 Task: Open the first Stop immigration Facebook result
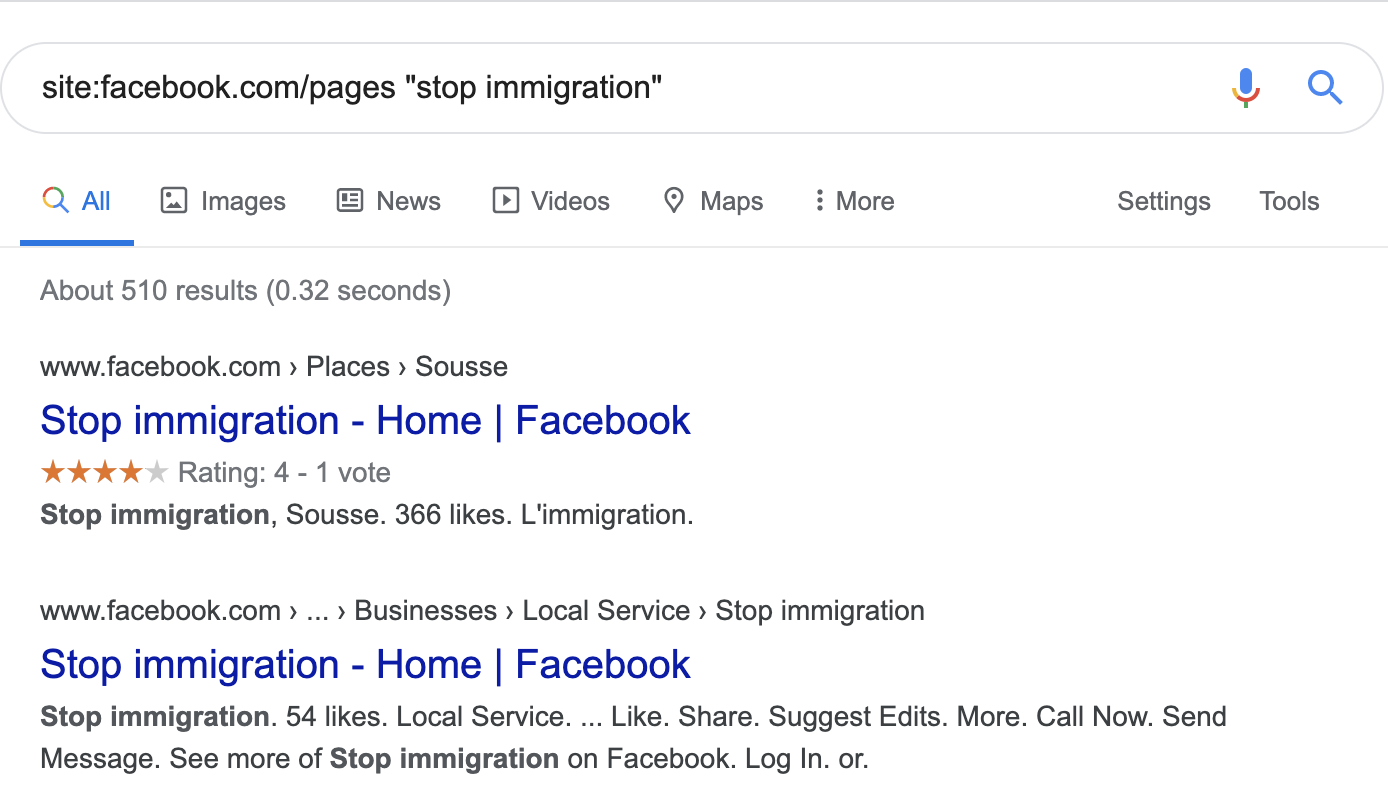coord(365,421)
